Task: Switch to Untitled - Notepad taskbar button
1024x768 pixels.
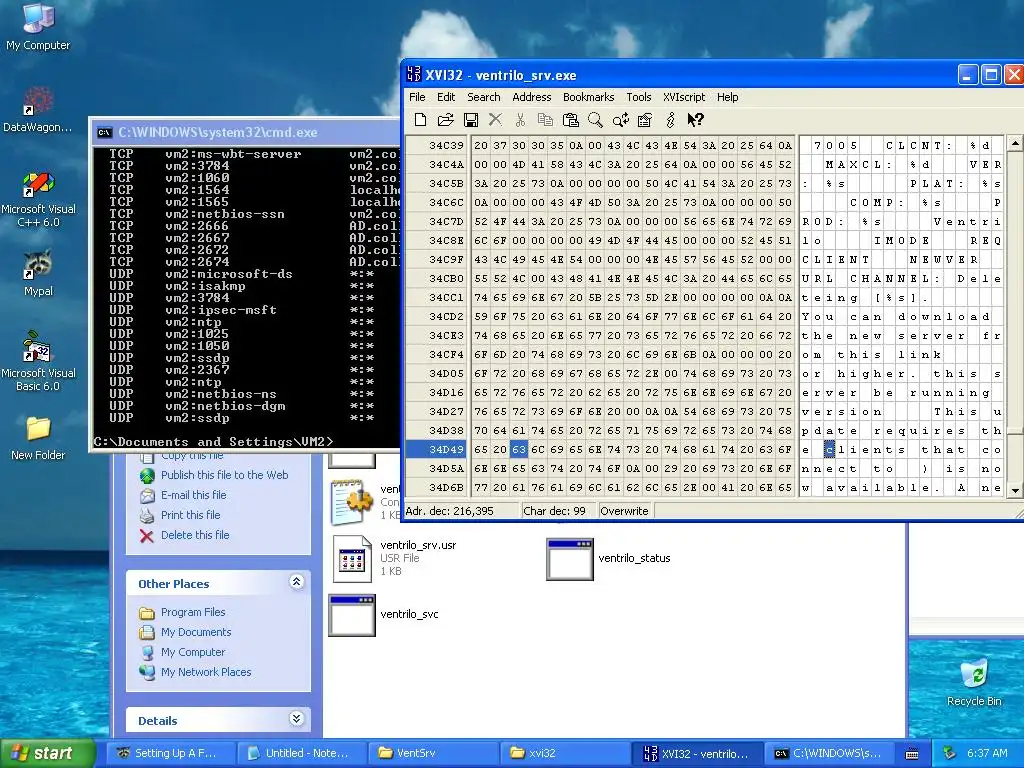Action: pyautogui.click(x=300, y=753)
